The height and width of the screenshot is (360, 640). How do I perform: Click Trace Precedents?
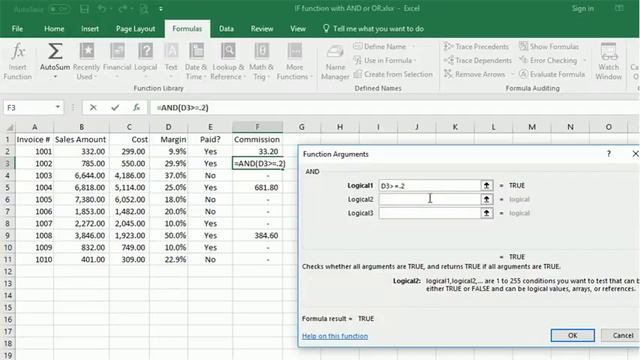pyautogui.click(x=476, y=47)
